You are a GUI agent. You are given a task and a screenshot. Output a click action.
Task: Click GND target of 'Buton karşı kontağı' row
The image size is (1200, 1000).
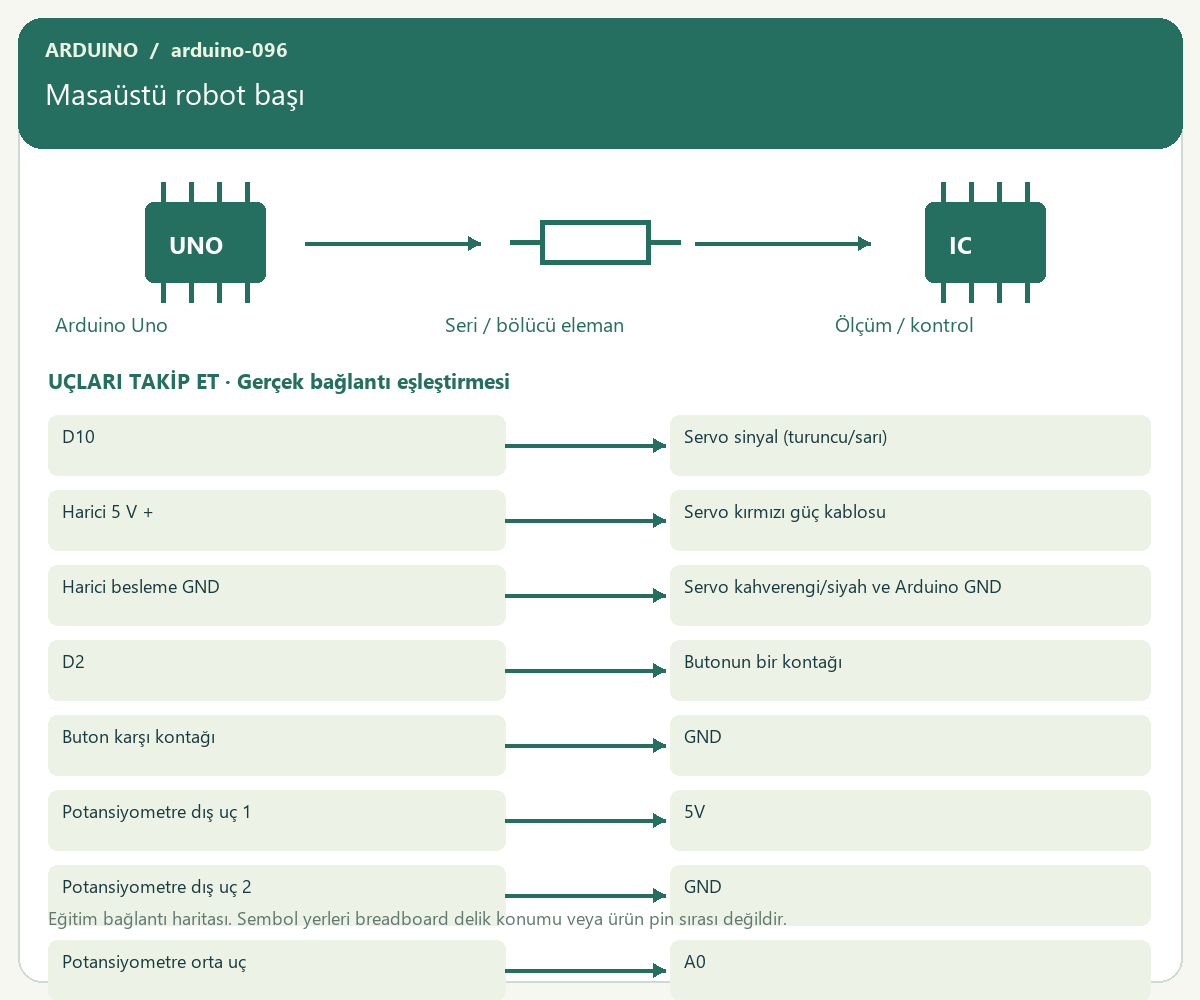[910, 745]
